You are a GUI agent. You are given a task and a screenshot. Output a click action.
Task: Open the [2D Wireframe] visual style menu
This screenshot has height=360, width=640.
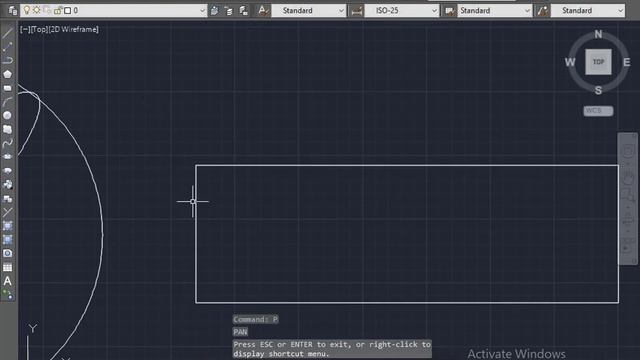click(x=73, y=29)
